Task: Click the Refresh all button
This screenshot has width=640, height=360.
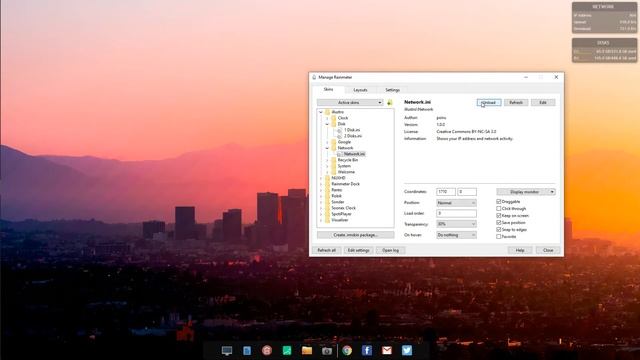Action: 327,250
